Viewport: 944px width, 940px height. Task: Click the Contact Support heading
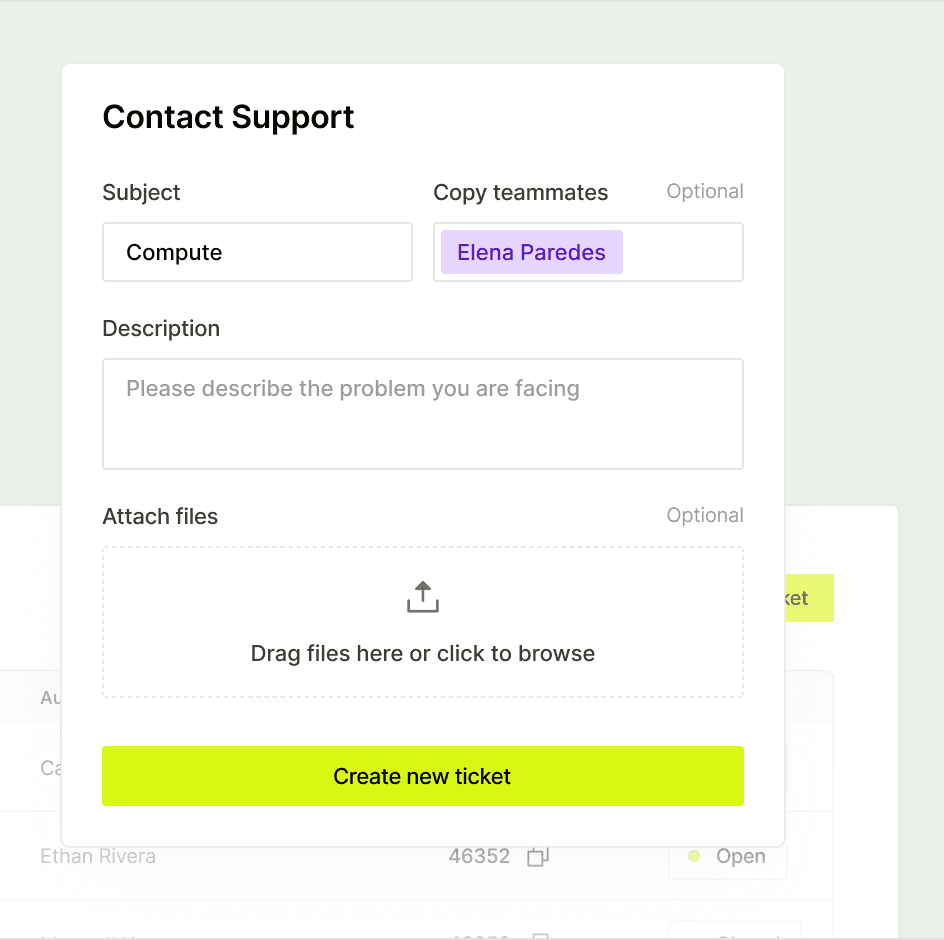(228, 117)
